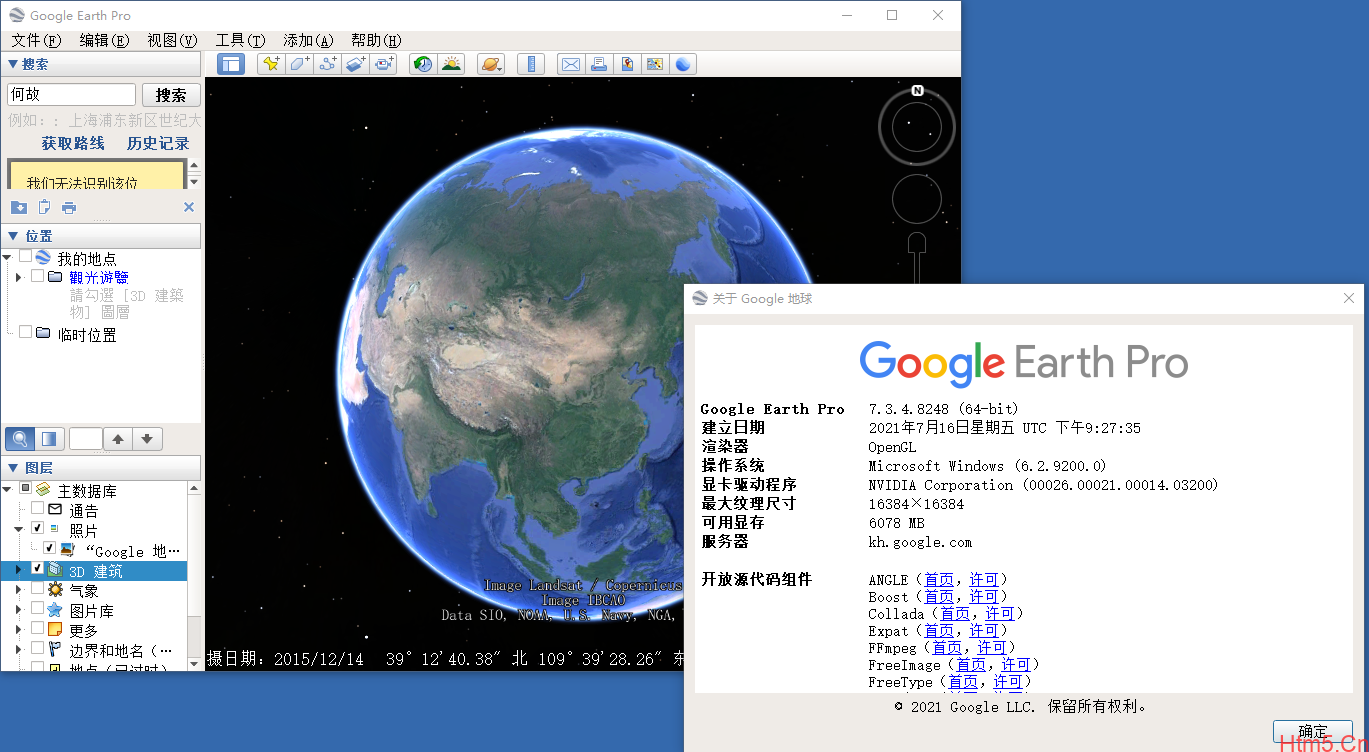Check the 觀光游覽 folder checkbox
The height and width of the screenshot is (752, 1369).
tap(37, 276)
